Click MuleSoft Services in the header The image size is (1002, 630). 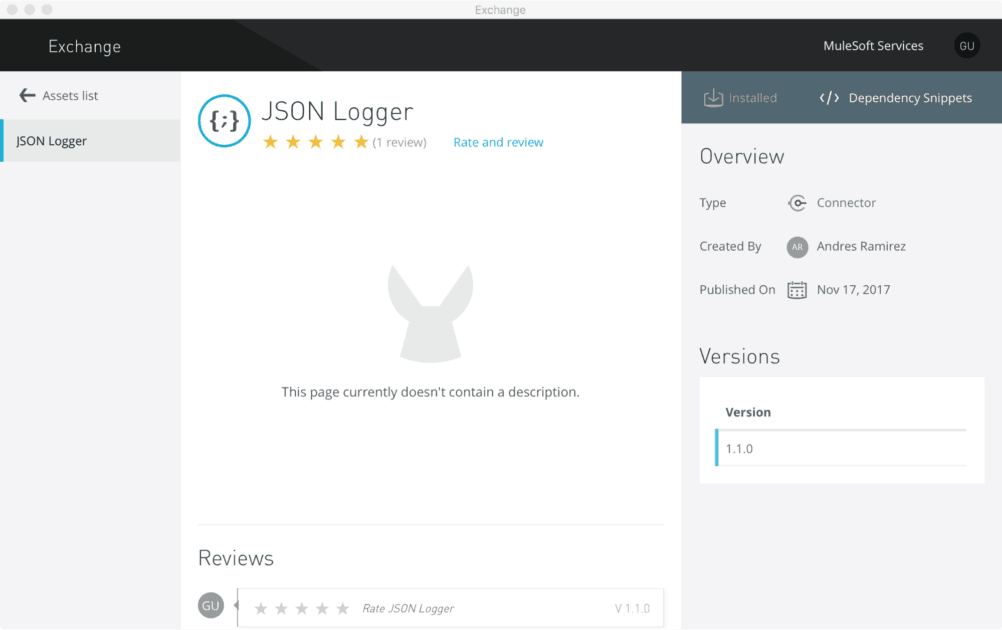click(875, 45)
